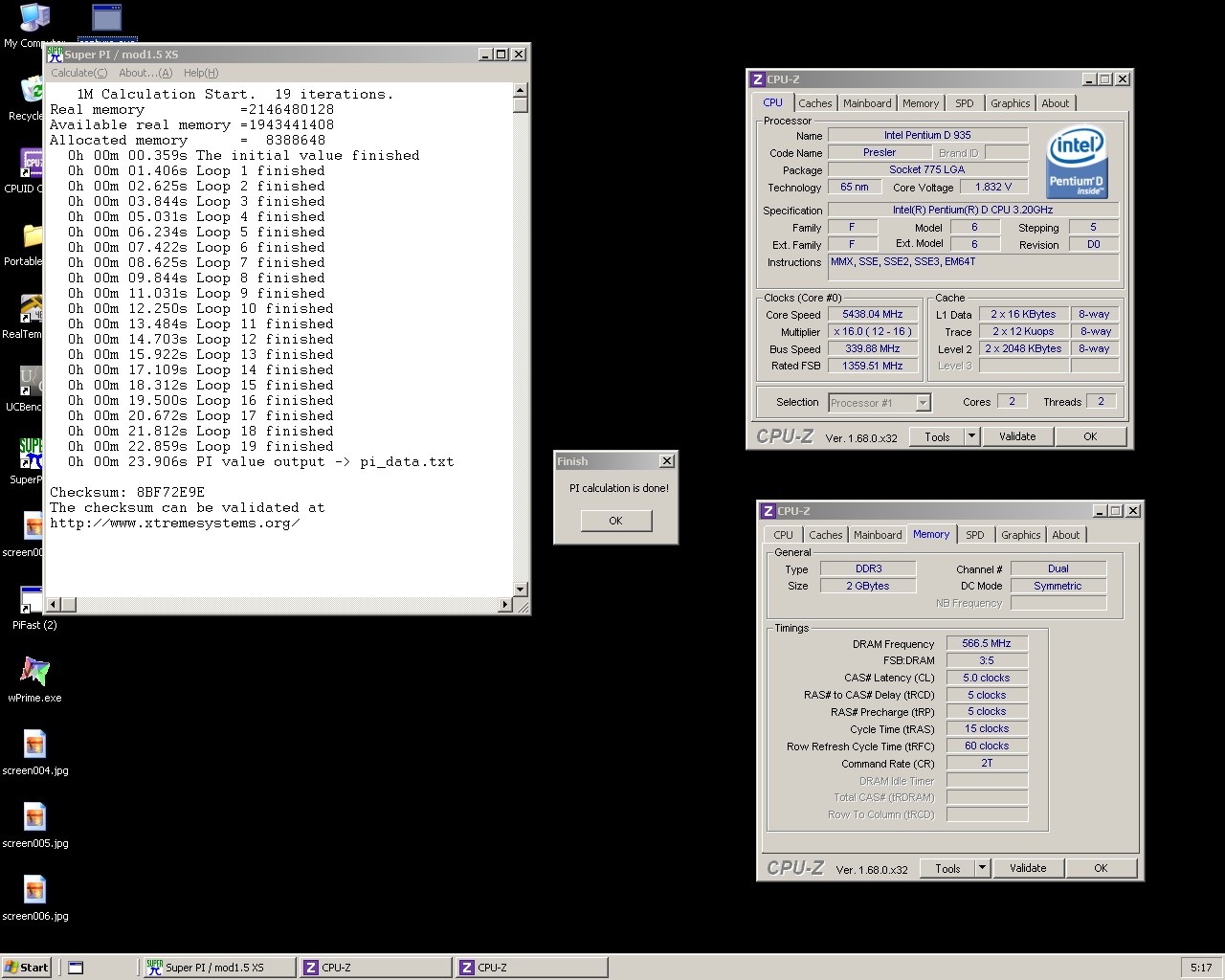Click Validate button in lower CPU-Z
This screenshot has height=980, width=1225.
[1028, 868]
